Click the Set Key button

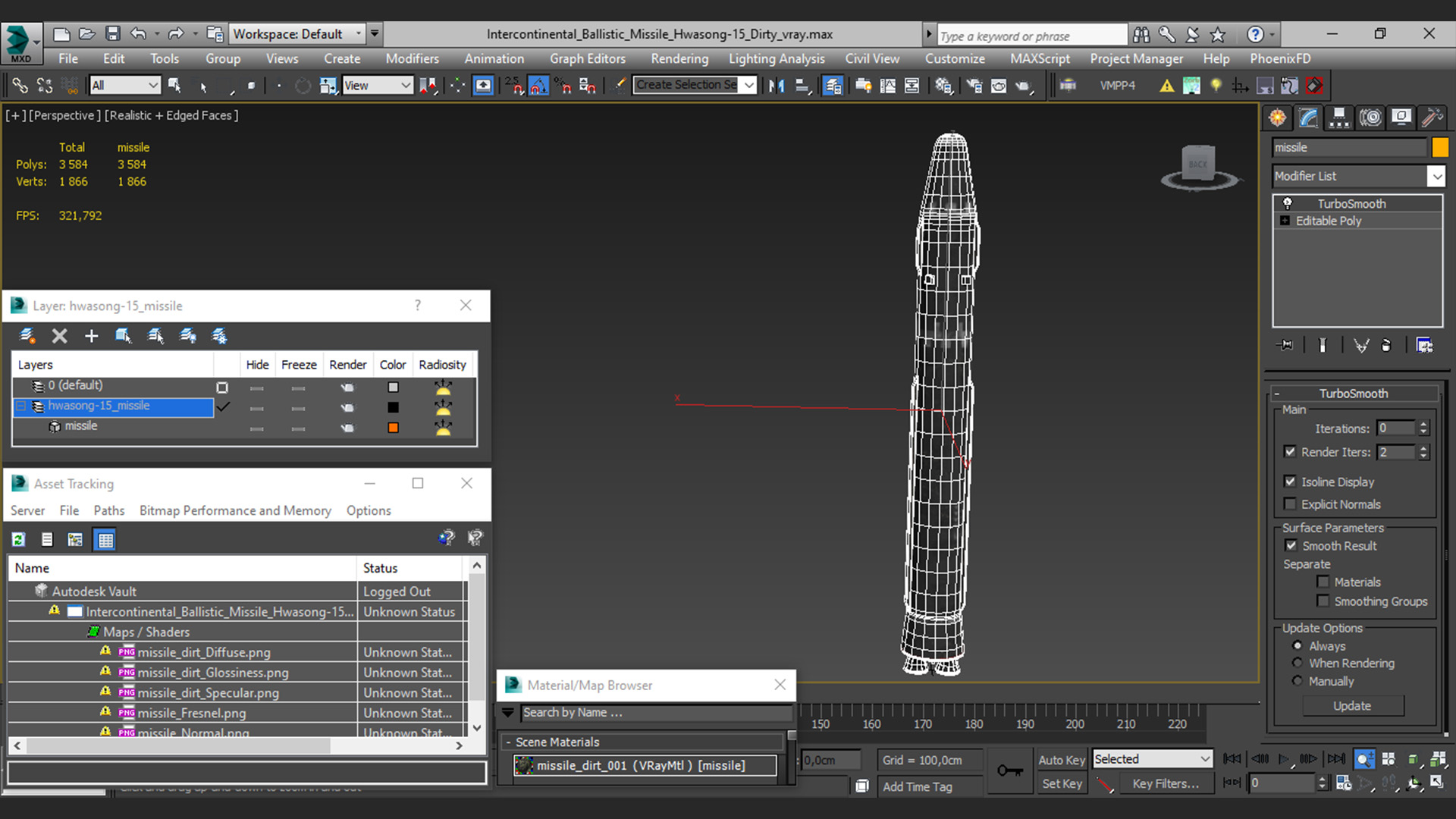(1061, 783)
